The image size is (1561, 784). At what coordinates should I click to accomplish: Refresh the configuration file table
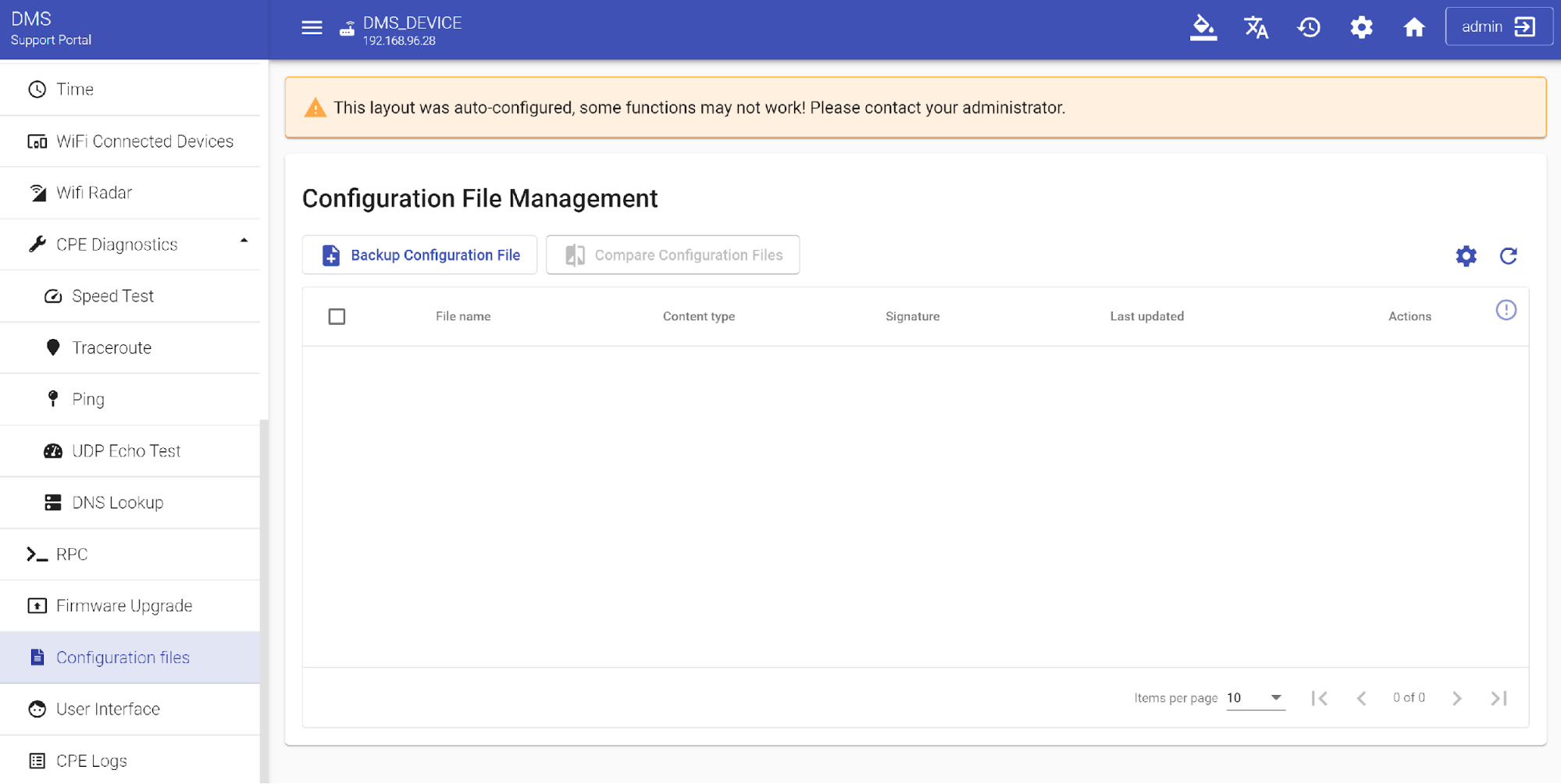[x=1508, y=256]
